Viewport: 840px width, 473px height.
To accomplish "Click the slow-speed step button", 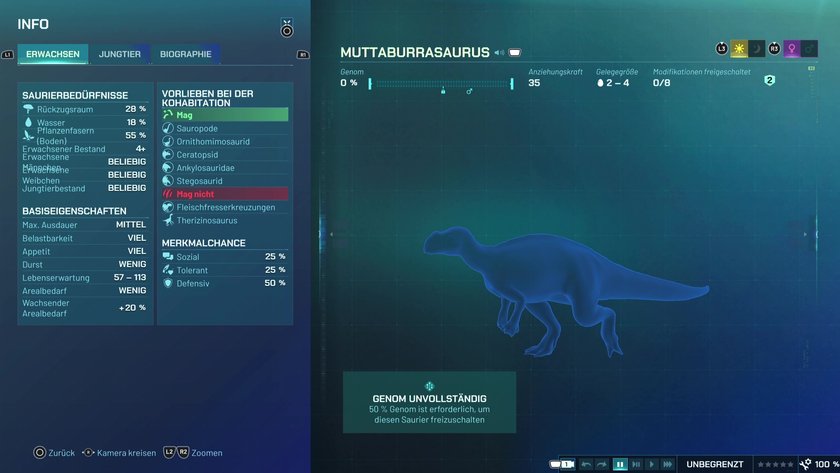I will pyautogui.click(x=636, y=464).
